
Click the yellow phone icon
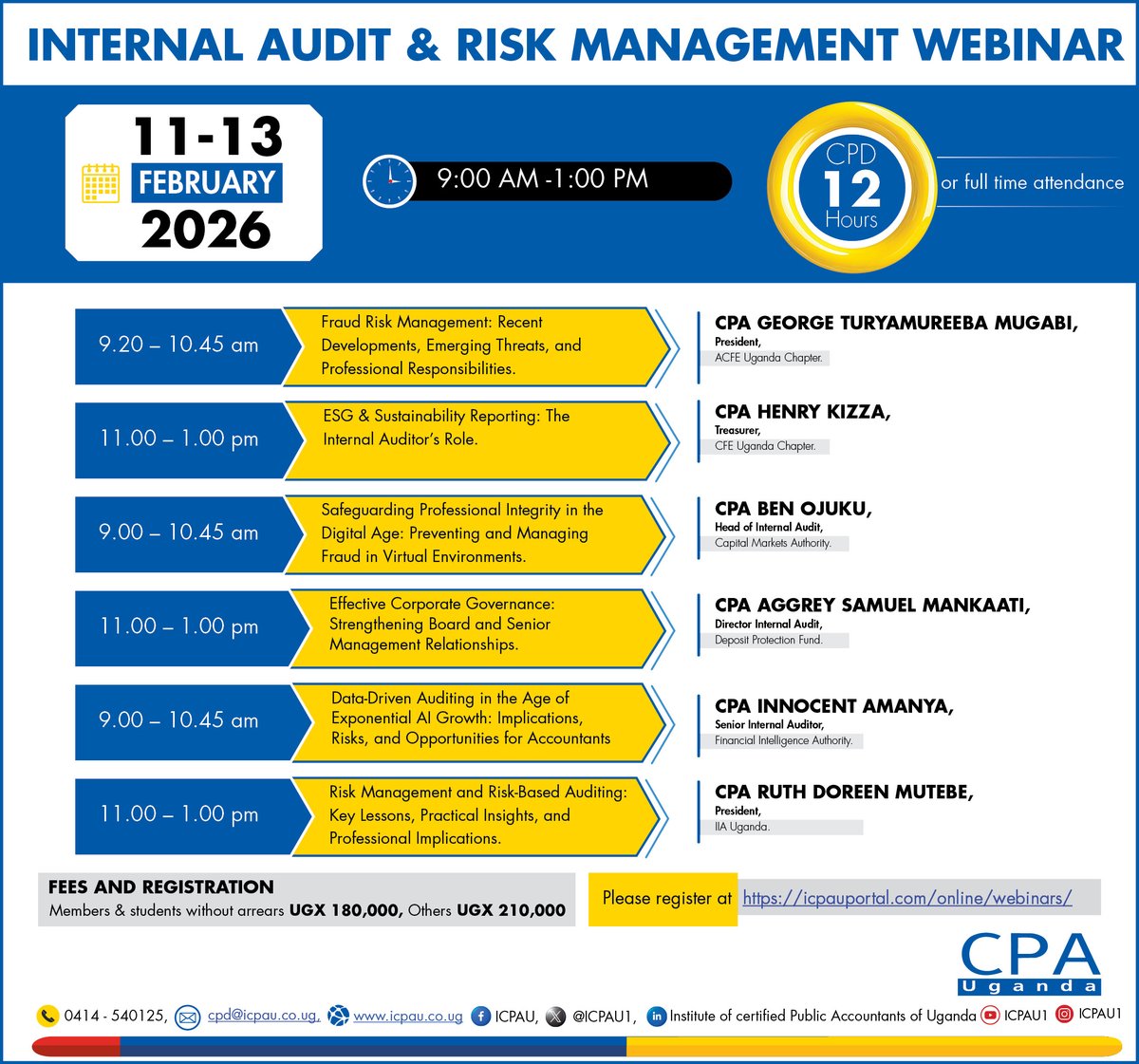click(x=47, y=1016)
